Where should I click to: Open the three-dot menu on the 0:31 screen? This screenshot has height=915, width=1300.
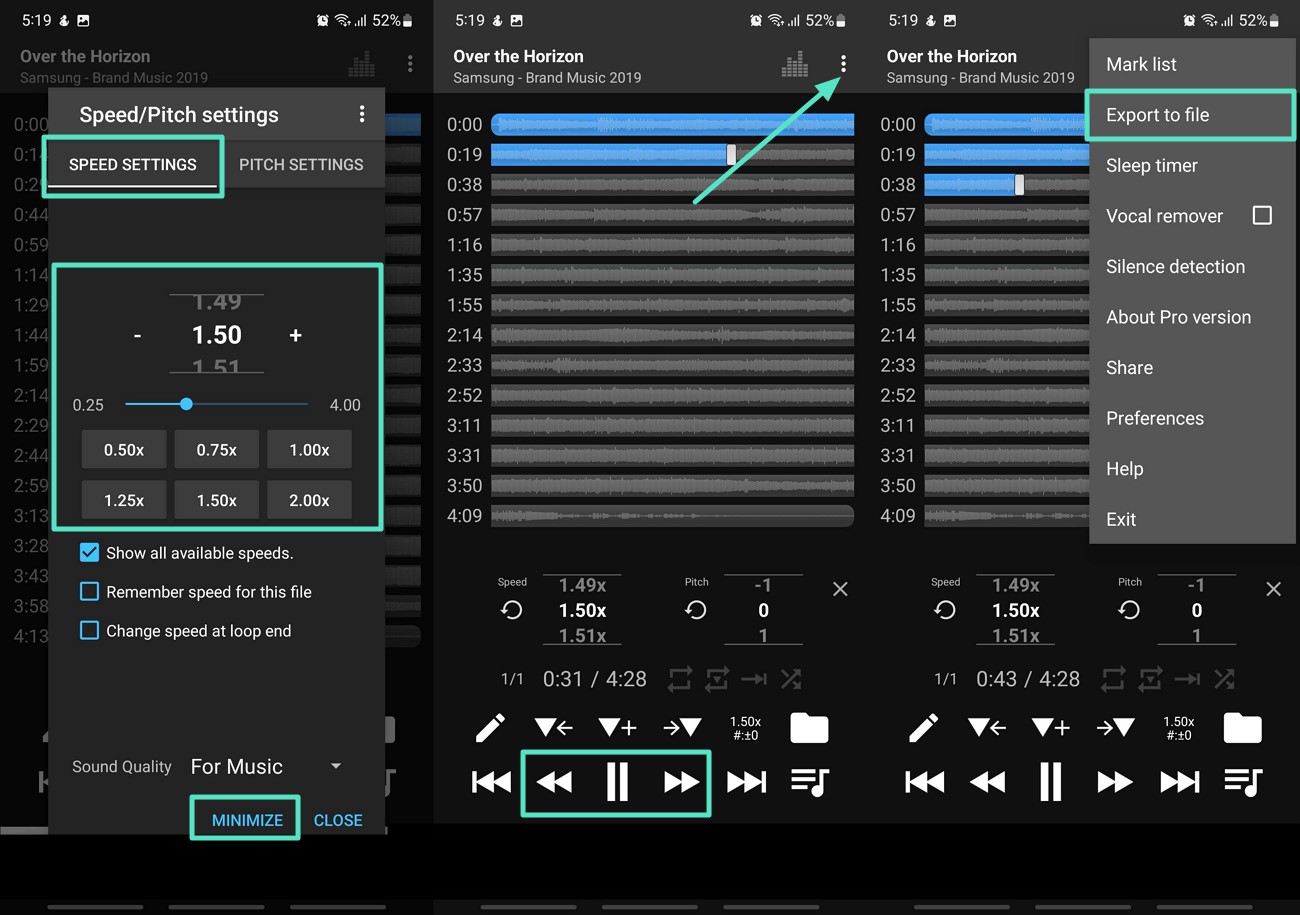click(x=843, y=64)
